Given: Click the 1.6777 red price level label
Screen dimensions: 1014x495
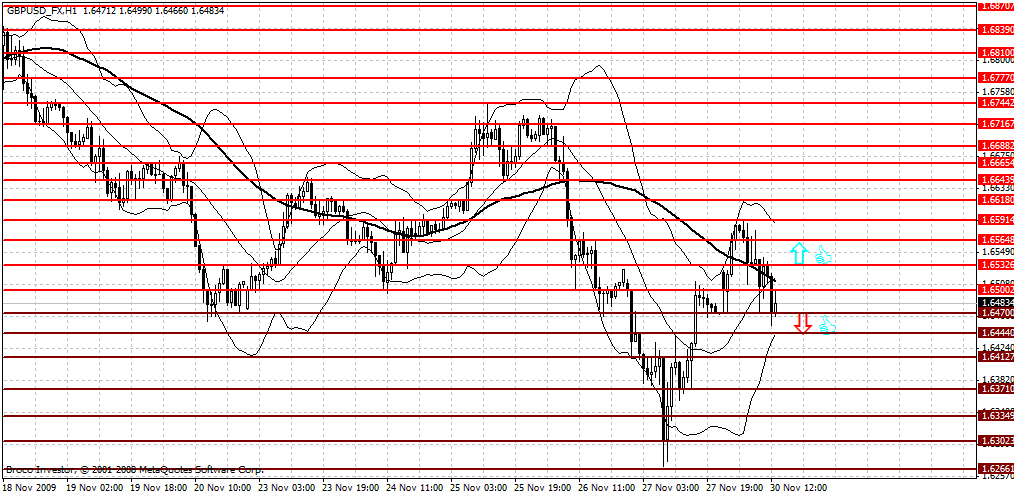Looking at the screenshot, I should coord(997,78).
